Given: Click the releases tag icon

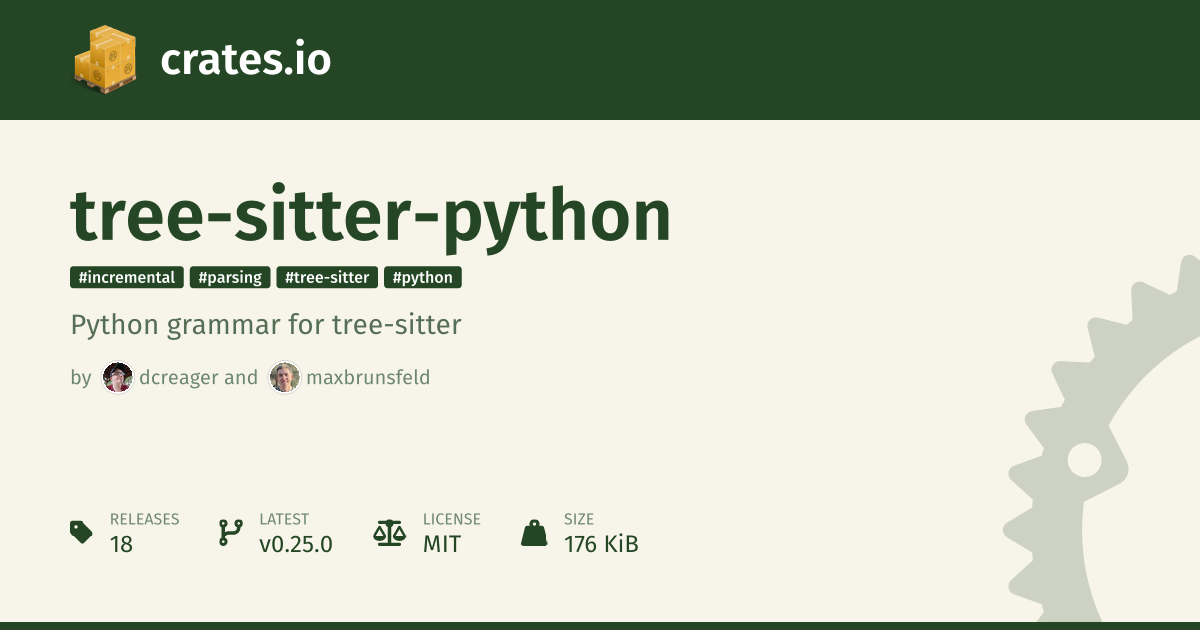Looking at the screenshot, I should [x=81, y=532].
